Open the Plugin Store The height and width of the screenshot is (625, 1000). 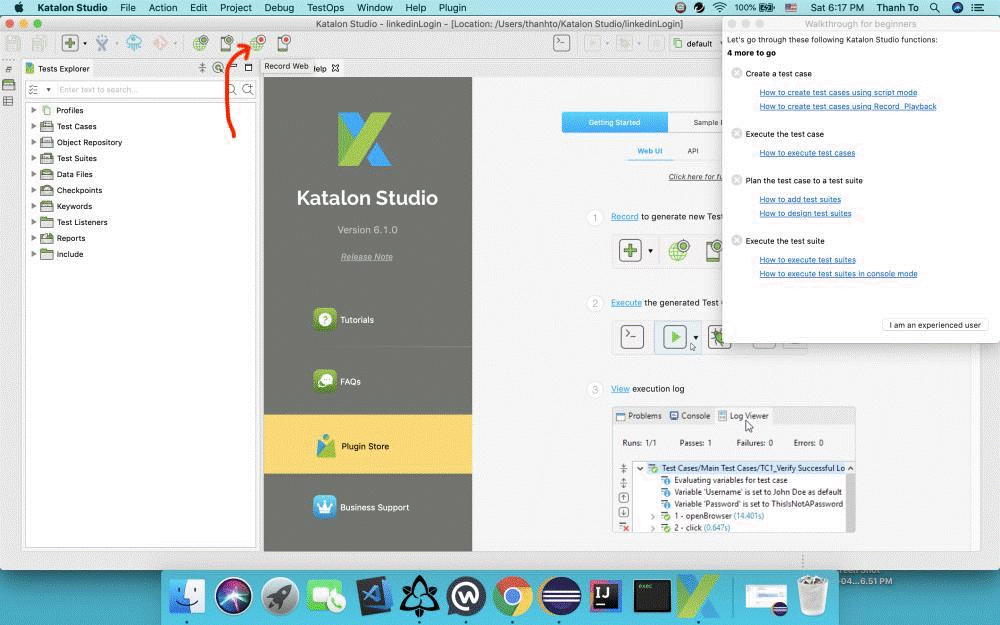pyautogui.click(x=368, y=445)
